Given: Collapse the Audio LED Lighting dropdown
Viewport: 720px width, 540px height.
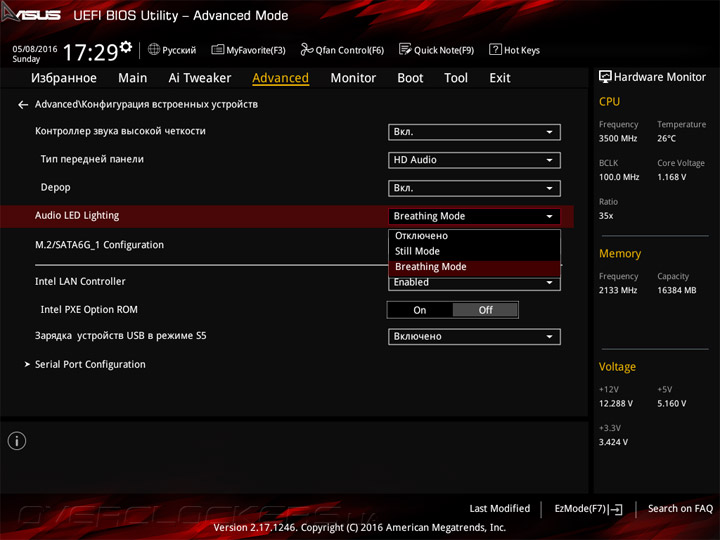Looking at the screenshot, I should coord(474,216).
